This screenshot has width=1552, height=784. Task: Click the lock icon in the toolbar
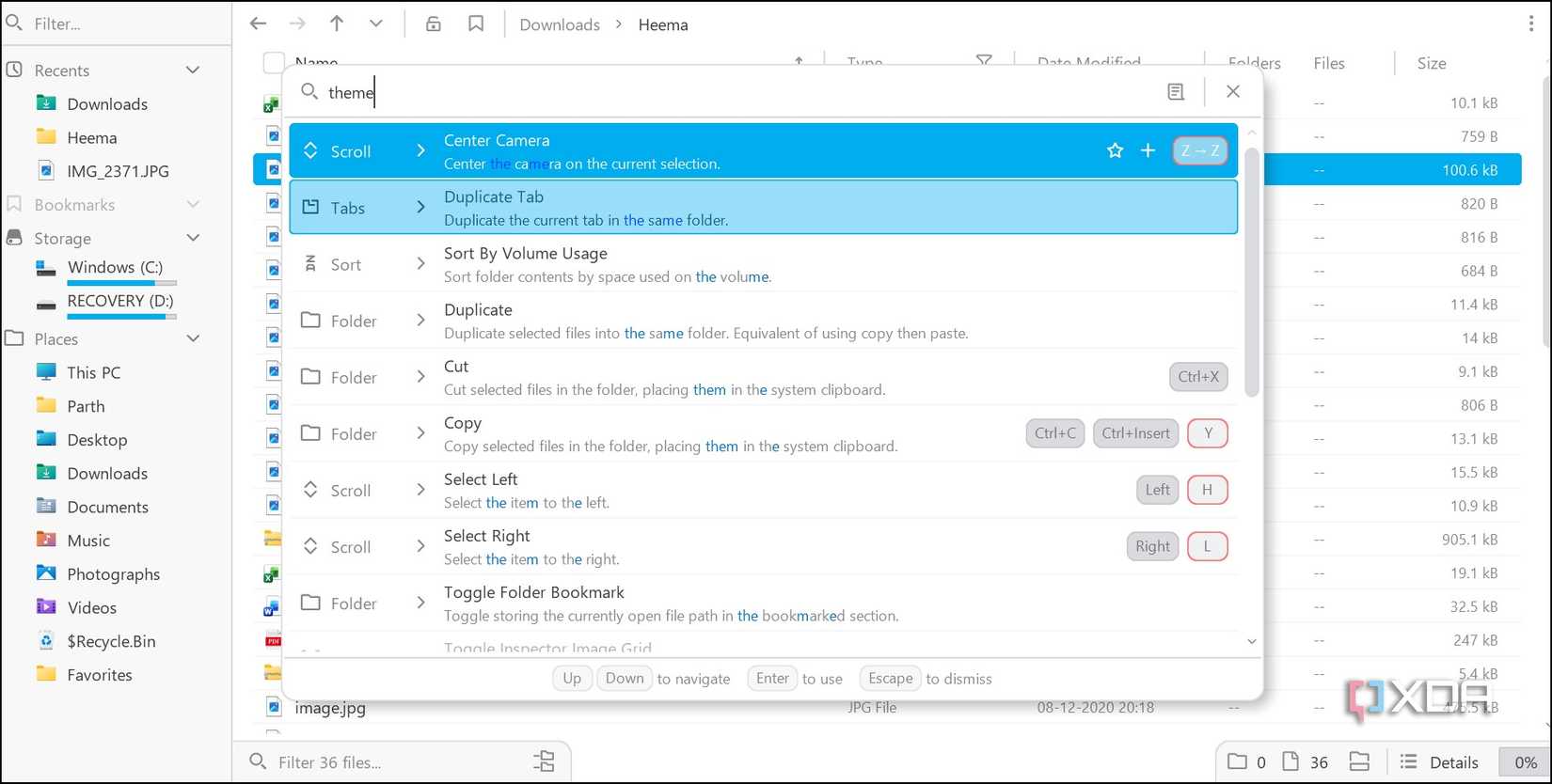point(433,24)
